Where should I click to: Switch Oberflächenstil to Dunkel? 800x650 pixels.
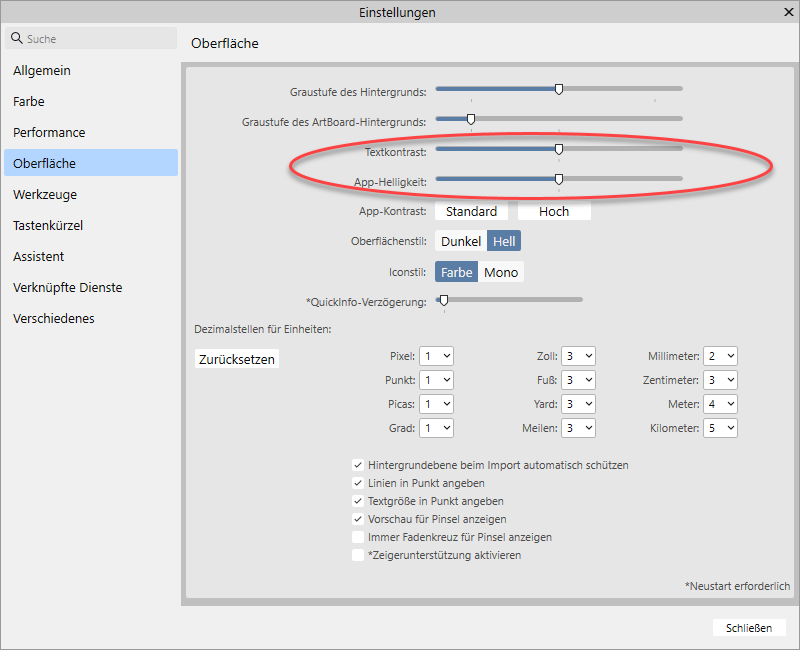tap(461, 241)
